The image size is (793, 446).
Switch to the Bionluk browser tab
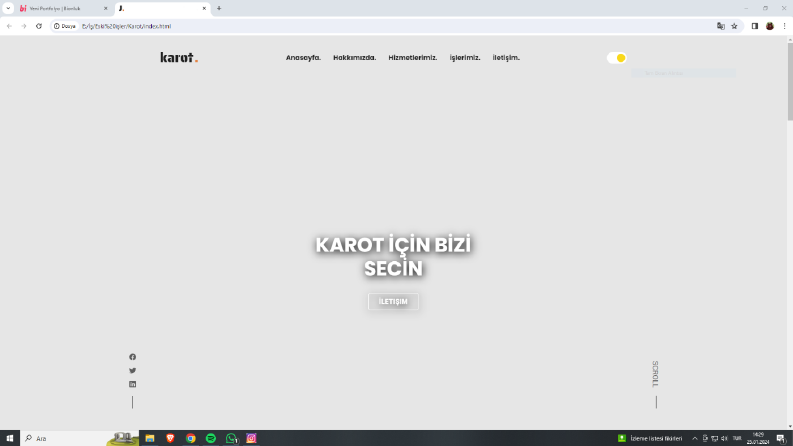point(62,9)
